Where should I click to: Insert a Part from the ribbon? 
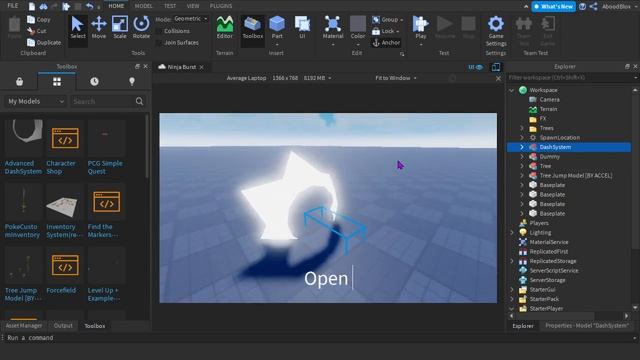click(x=277, y=27)
